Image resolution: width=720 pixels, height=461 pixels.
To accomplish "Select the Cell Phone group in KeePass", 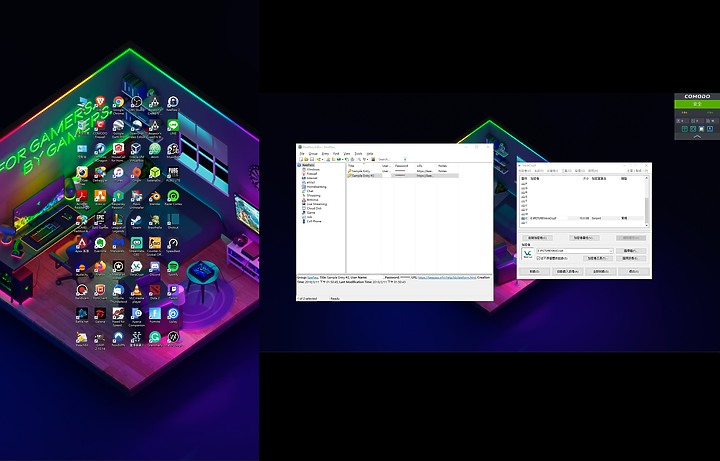I will pos(314,221).
